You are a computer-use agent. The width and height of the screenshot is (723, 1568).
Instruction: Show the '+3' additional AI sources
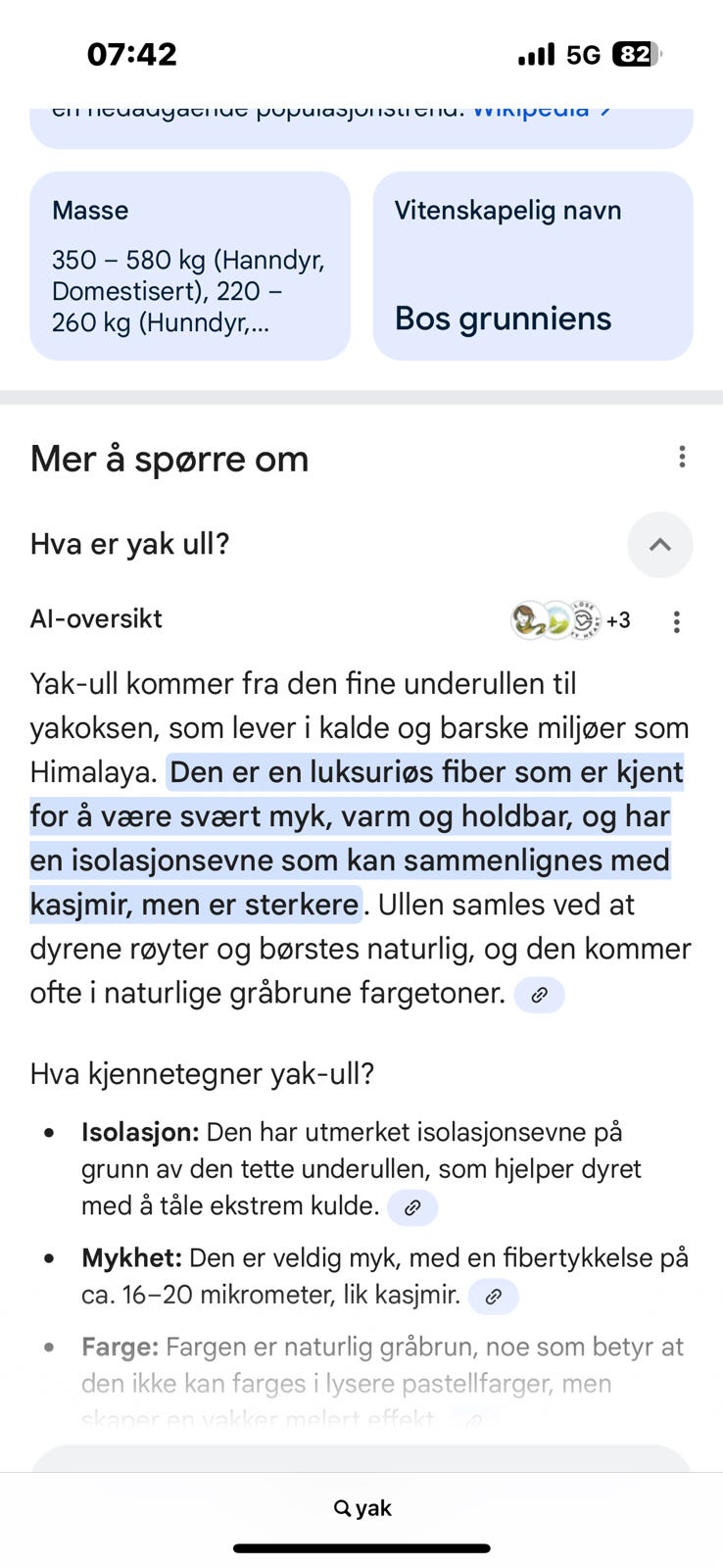(x=618, y=620)
